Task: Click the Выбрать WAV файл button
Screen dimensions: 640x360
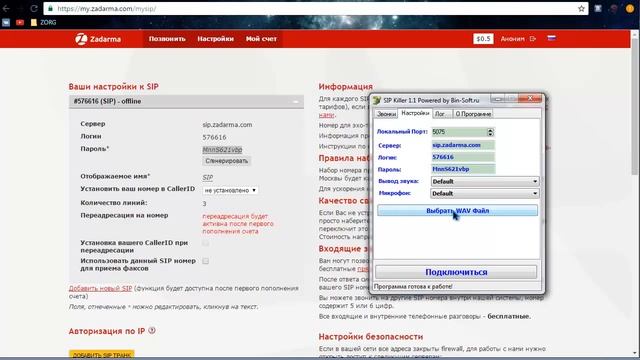Action: click(458, 211)
